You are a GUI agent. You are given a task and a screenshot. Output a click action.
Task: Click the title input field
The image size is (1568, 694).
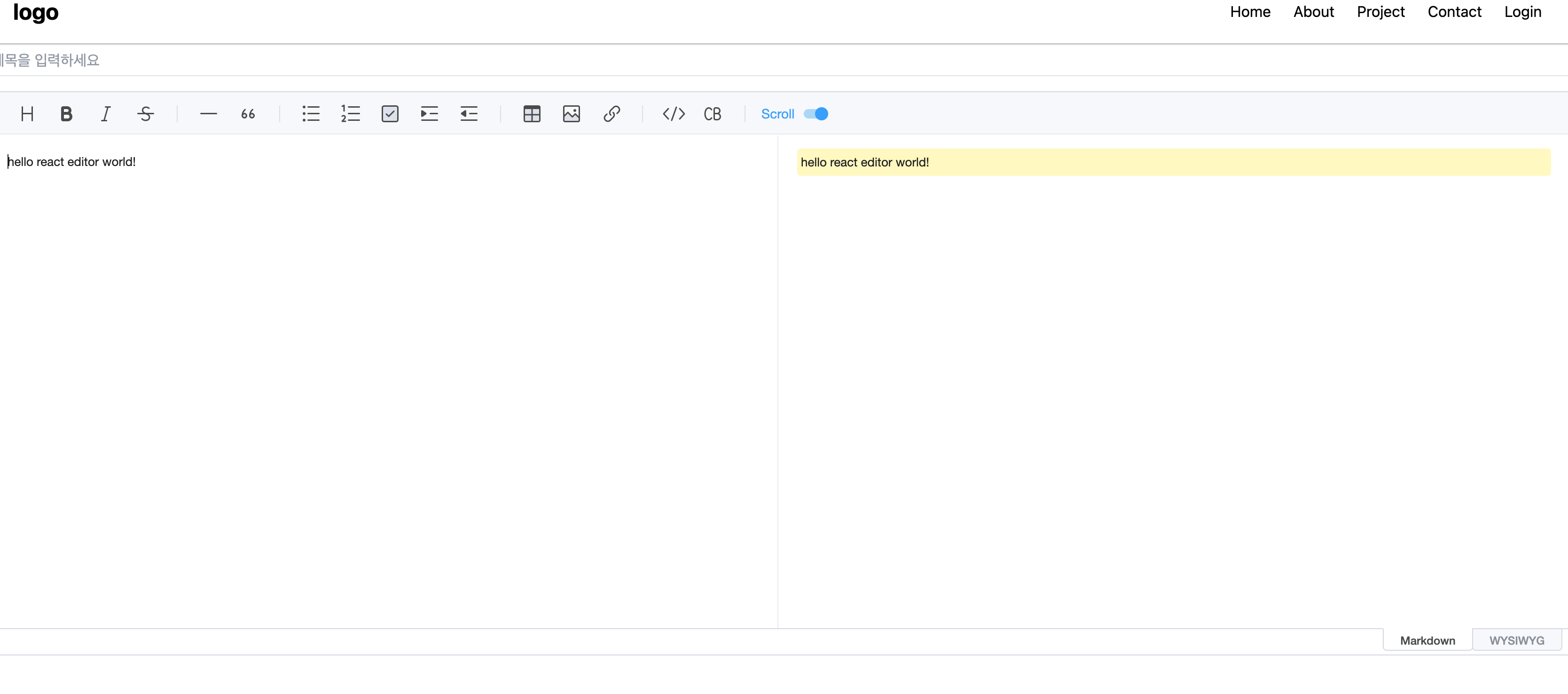tap(730, 60)
